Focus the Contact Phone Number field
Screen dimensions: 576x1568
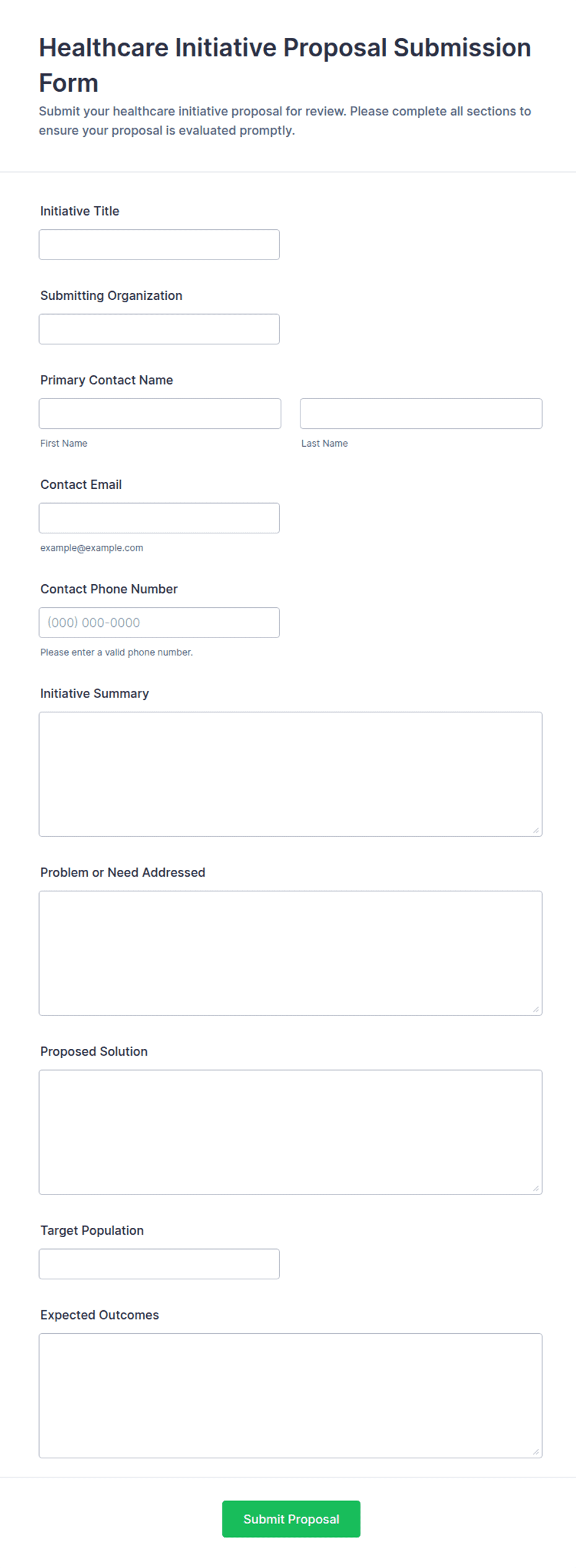[159, 623]
